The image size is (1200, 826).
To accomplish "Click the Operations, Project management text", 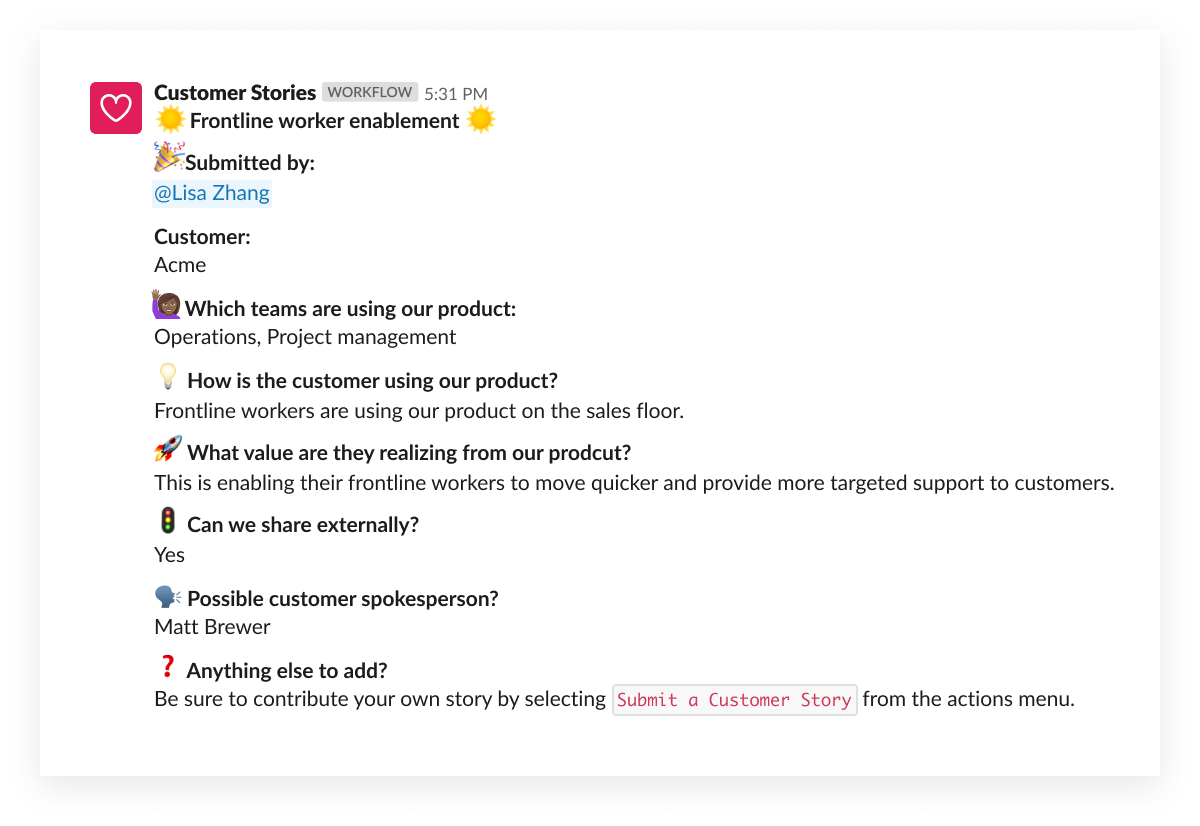I will (x=305, y=337).
